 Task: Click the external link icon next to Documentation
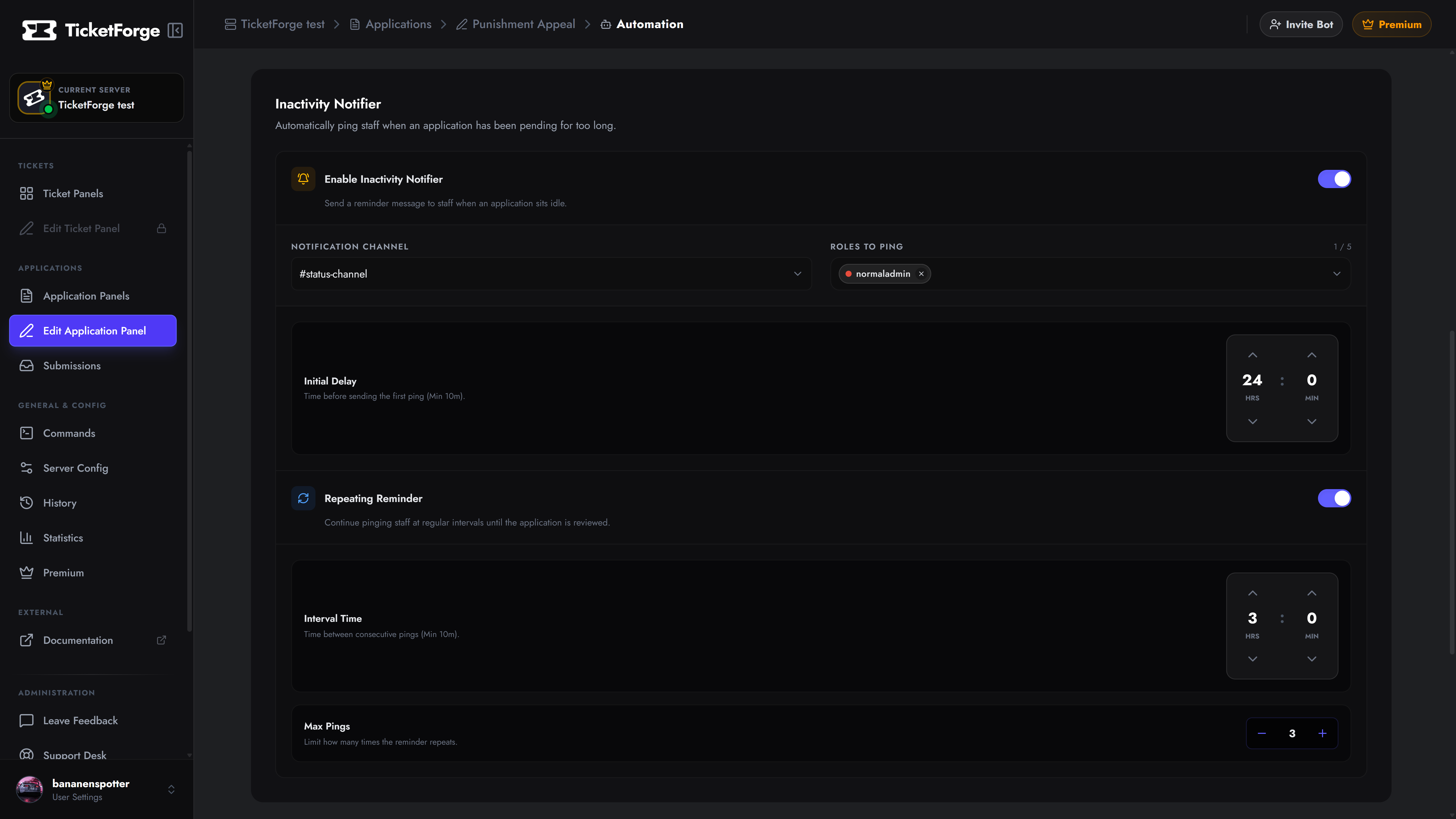162,640
